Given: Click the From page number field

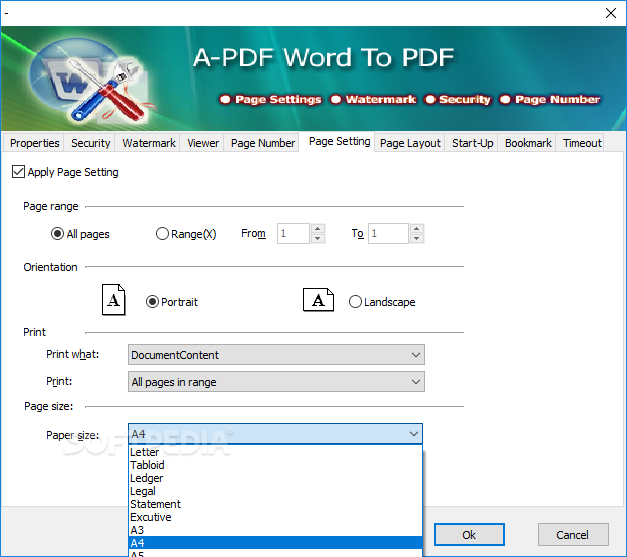Looking at the screenshot, I should coord(294,234).
